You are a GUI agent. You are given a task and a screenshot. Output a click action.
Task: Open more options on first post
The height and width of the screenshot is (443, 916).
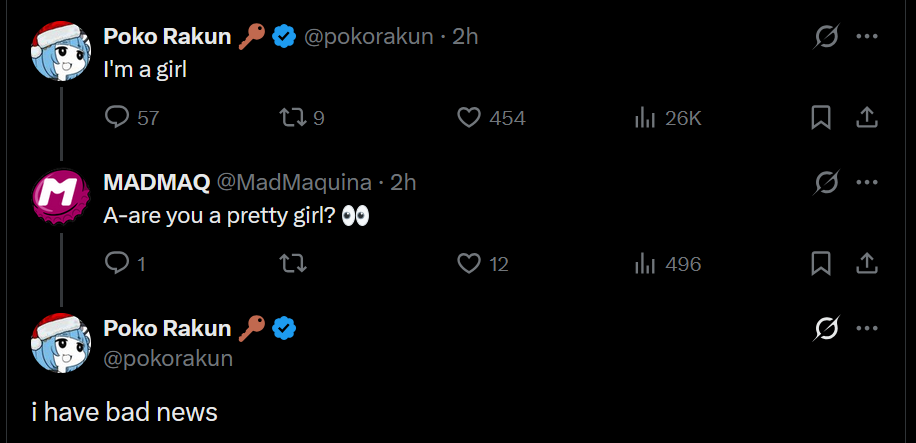(867, 37)
